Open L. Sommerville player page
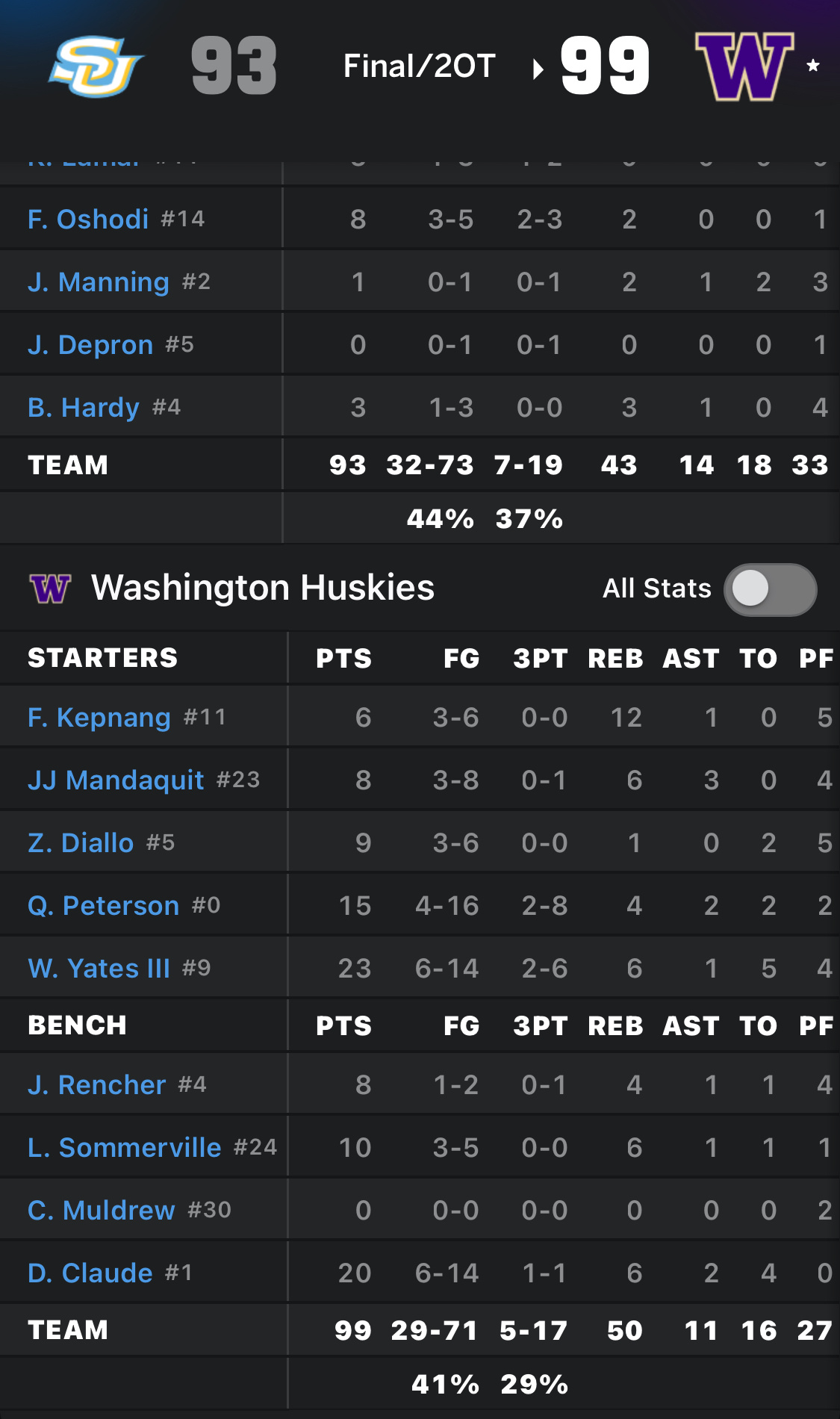 pyautogui.click(x=124, y=1148)
